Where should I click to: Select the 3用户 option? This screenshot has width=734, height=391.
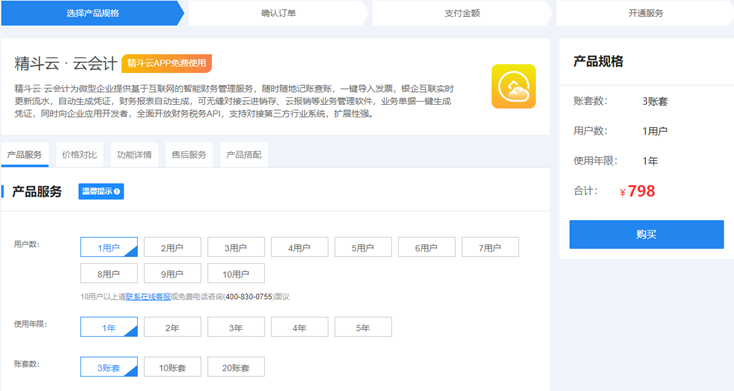(236, 247)
